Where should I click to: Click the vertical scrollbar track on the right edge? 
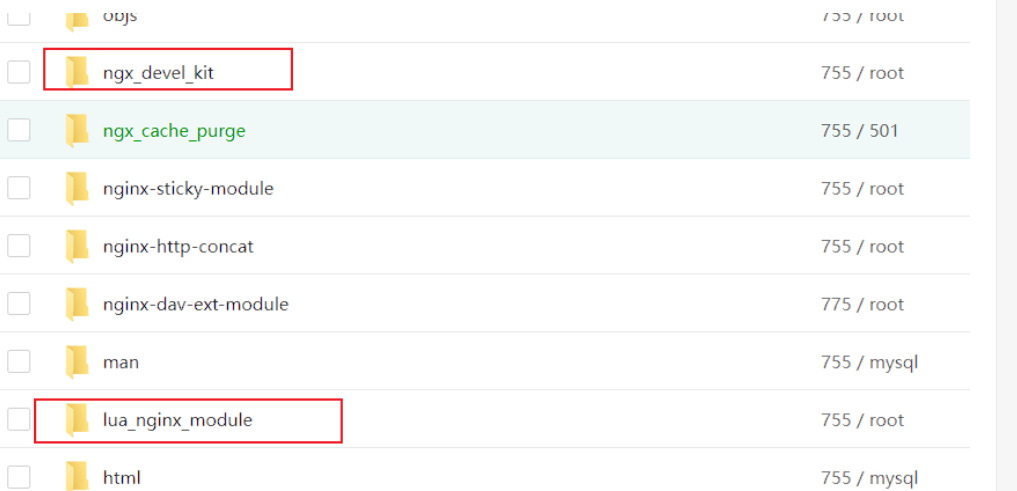(x=1006, y=245)
